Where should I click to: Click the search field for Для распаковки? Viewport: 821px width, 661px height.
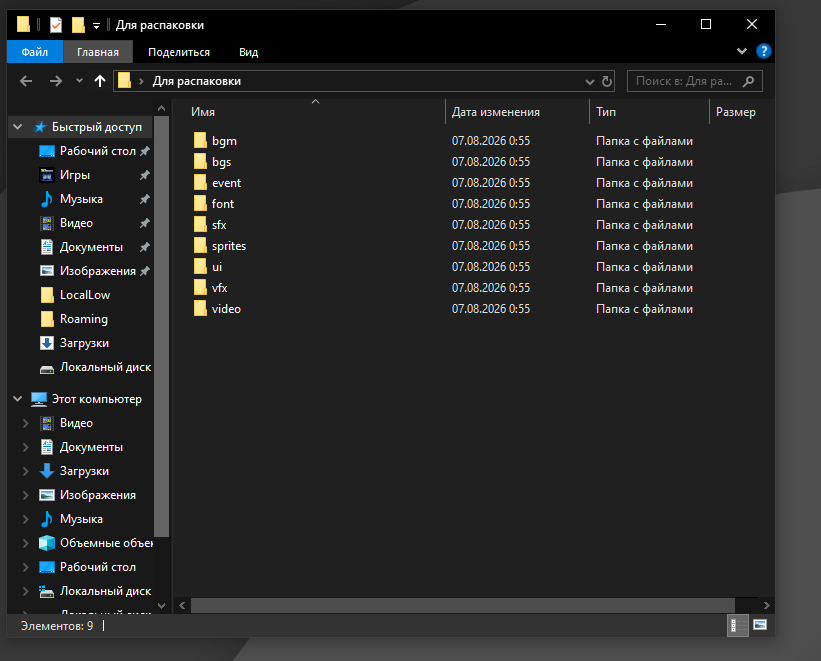click(x=694, y=81)
